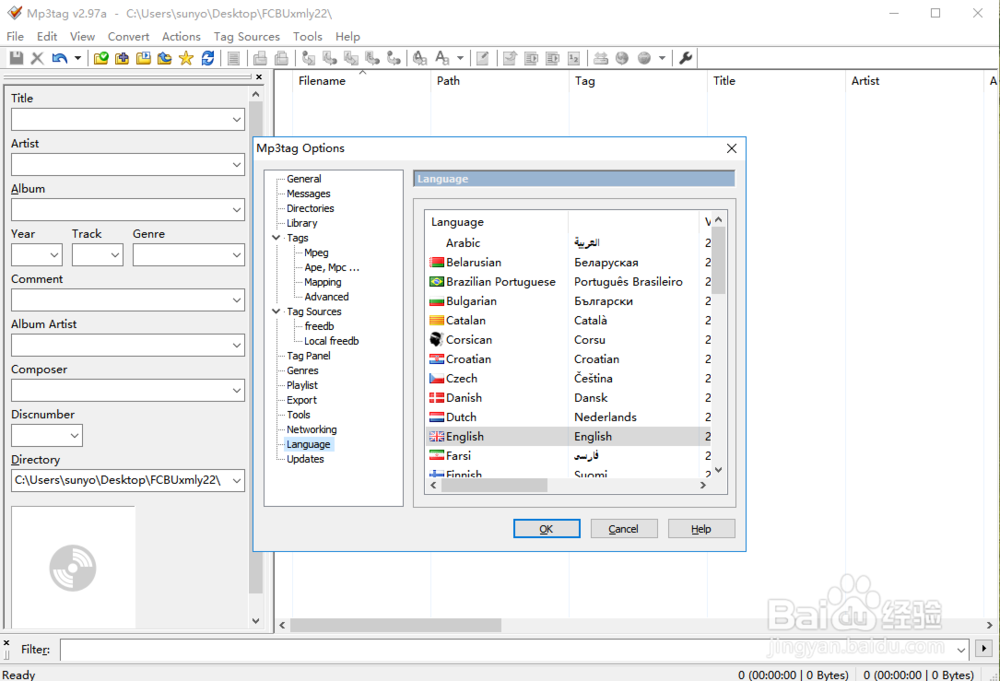Open the Genre combo box dropdown
This screenshot has width=1000, height=681.
(x=237, y=256)
